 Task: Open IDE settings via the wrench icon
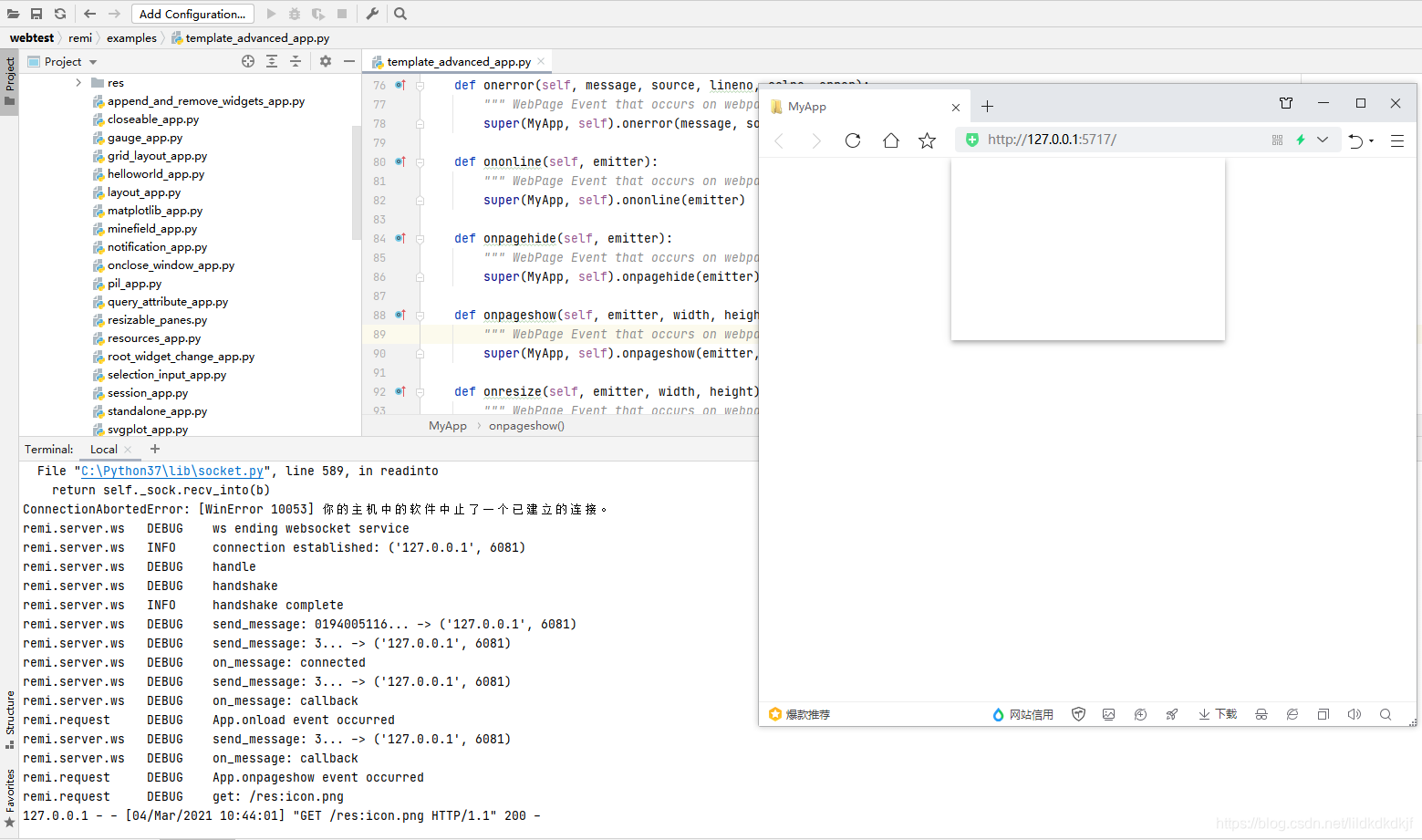tap(372, 14)
